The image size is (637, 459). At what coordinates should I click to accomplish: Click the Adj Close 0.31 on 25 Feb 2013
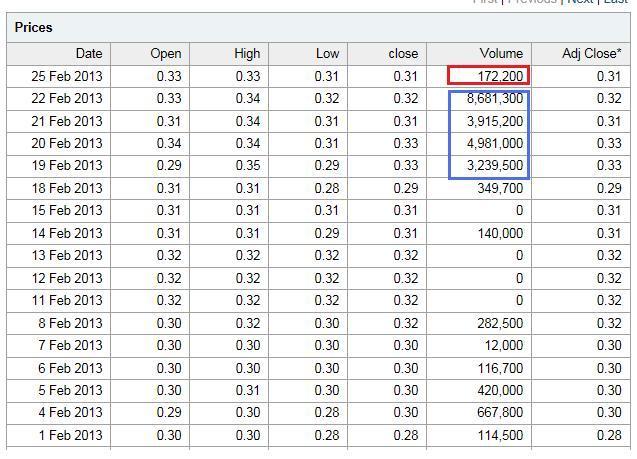[609, 76]
